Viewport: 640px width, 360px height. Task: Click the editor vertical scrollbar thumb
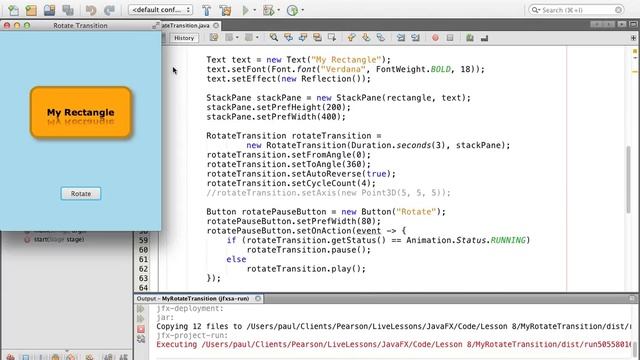(x=629, y=179)
